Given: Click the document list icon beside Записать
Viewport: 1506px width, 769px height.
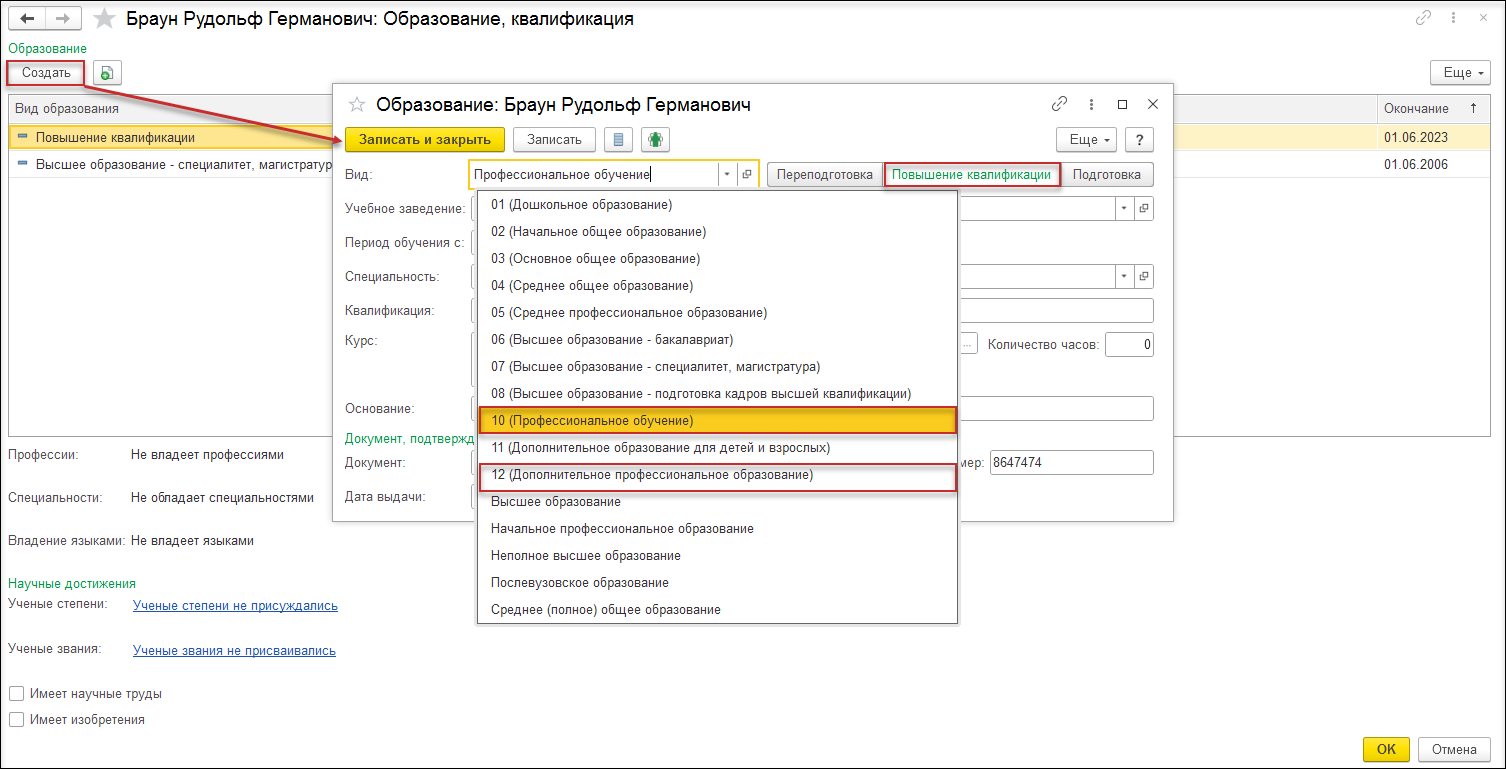Looking at the screenshot, I should (x=619, y=140).
